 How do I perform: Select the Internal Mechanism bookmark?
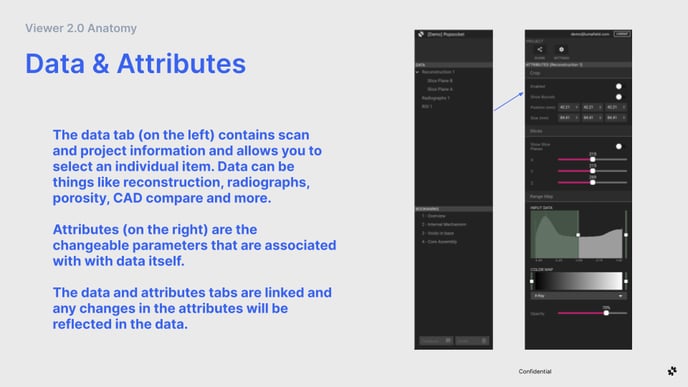pyautogui.click(x=444, y=224)
